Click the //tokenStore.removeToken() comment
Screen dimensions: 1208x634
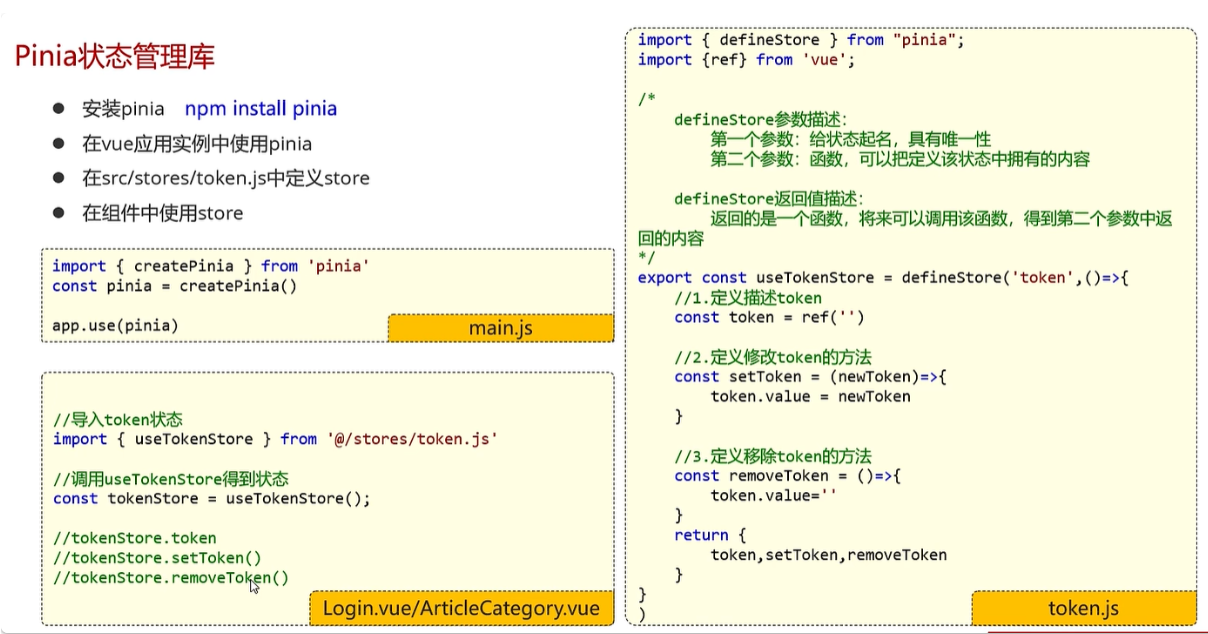click(170, 577)
